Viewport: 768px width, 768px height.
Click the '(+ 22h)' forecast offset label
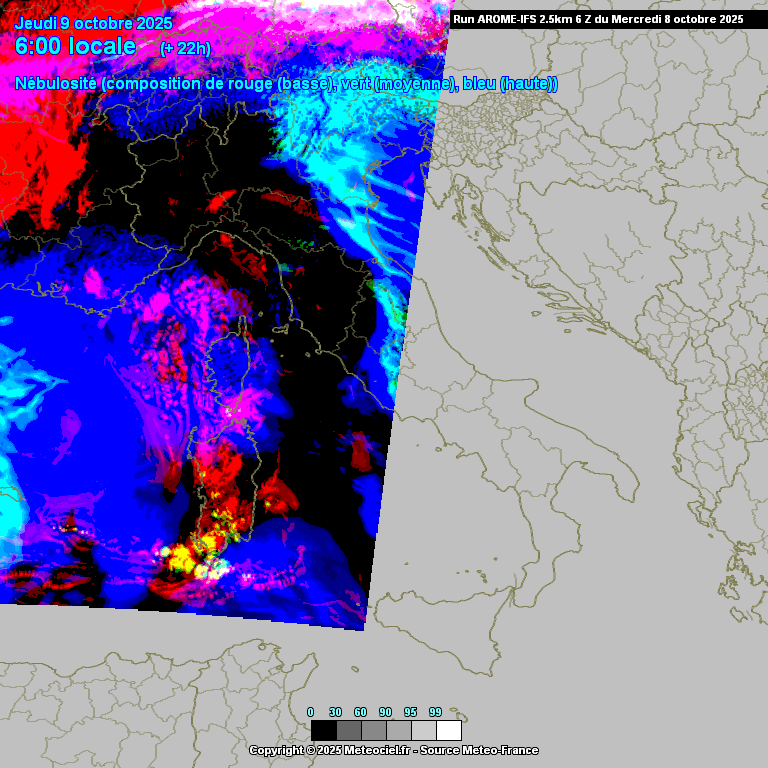(185, 48)
